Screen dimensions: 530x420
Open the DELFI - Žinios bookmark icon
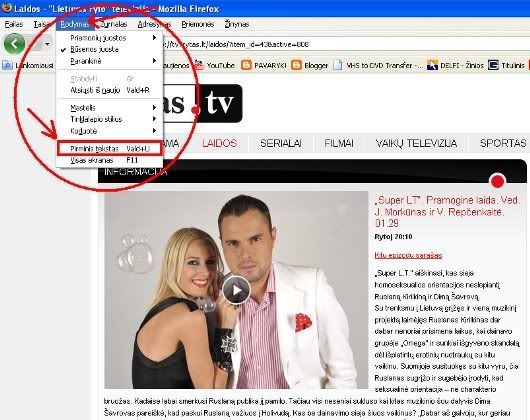[x=432, y=65]
